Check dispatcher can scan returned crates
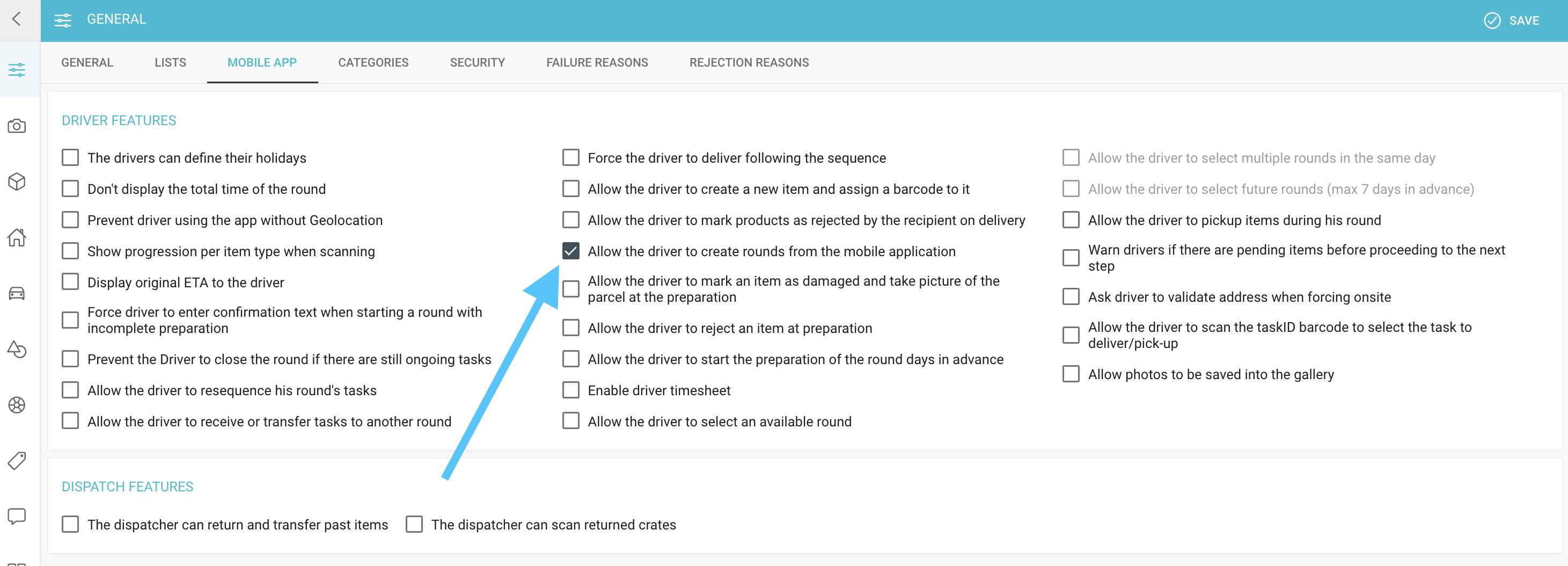 click(x=414, y=525)
